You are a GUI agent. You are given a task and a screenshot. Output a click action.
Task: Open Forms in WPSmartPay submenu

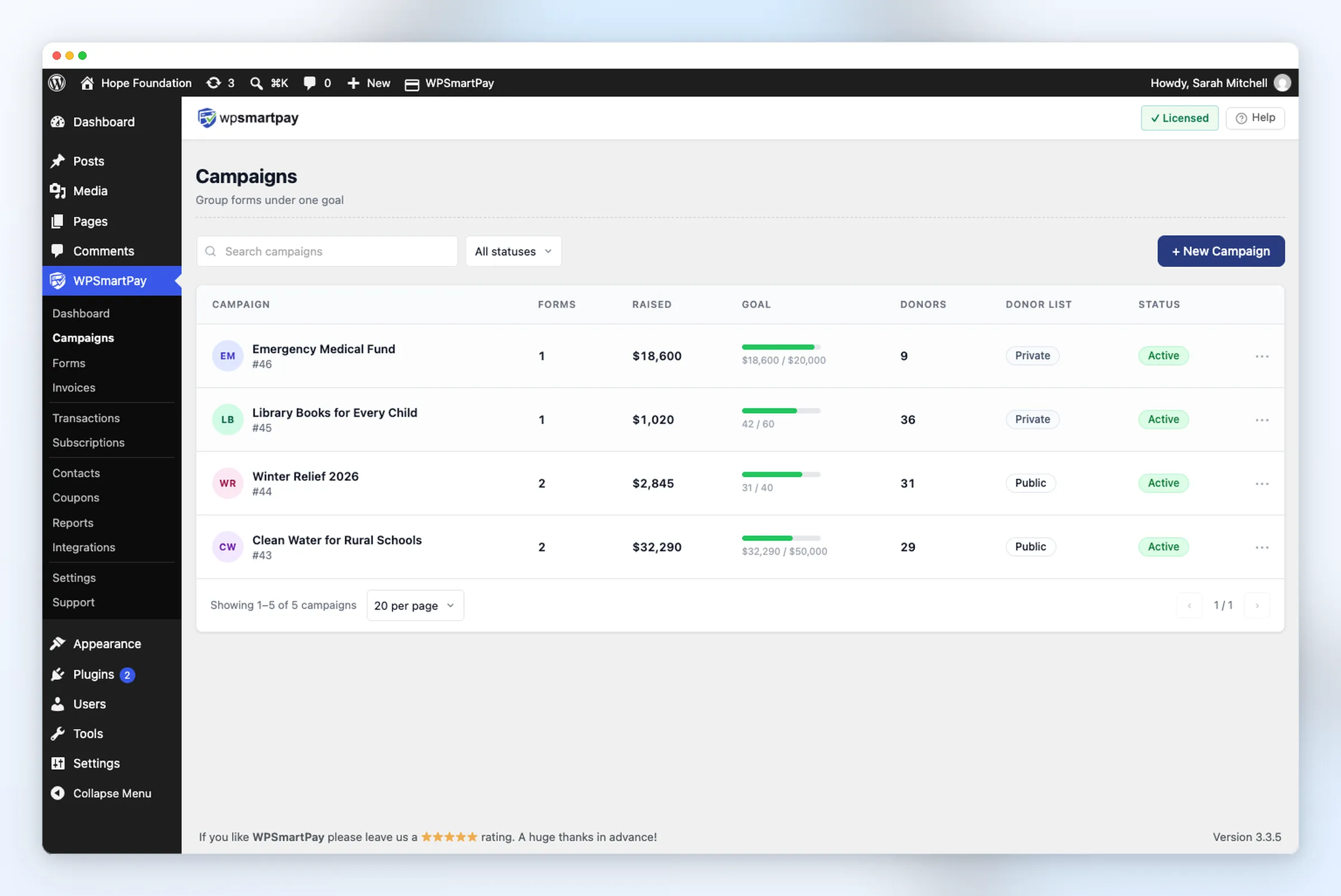[x=69, y=363]
